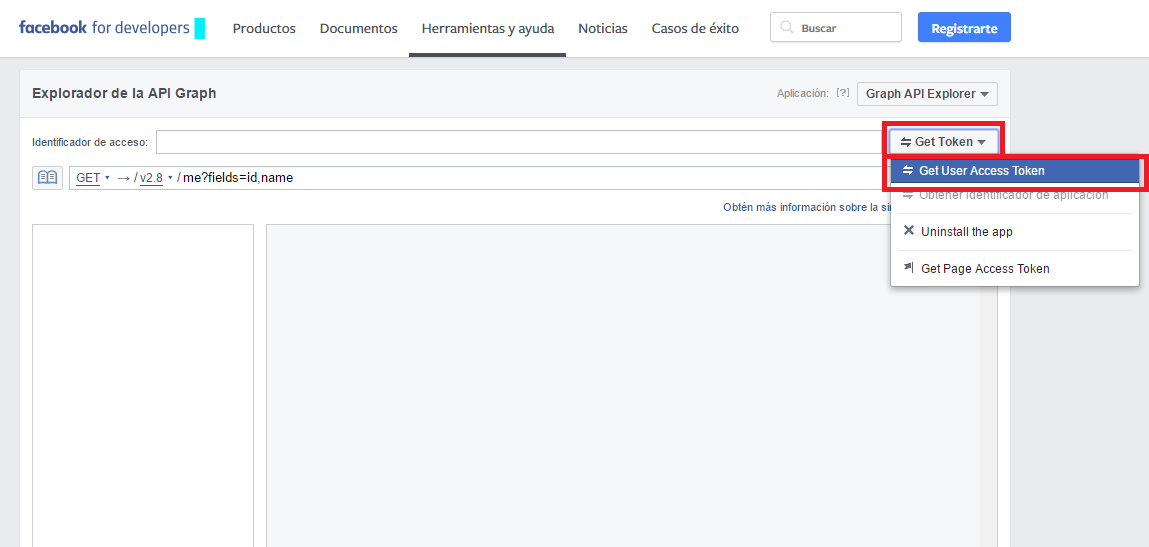Toggle the Get Token dropdown button
1149x547 pixels.
point(943,142)
